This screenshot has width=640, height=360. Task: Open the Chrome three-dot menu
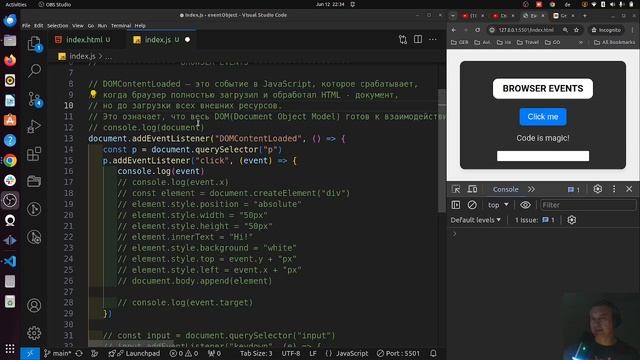click(x=632, y=30)
